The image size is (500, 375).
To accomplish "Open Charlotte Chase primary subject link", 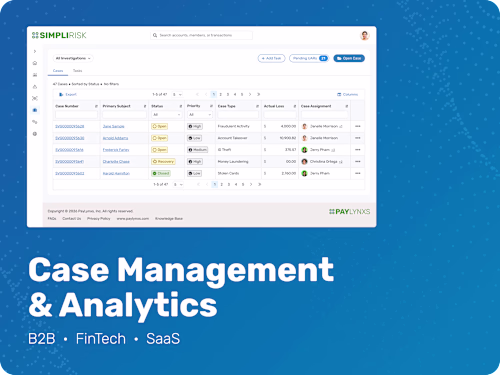I will click(116, 162).
